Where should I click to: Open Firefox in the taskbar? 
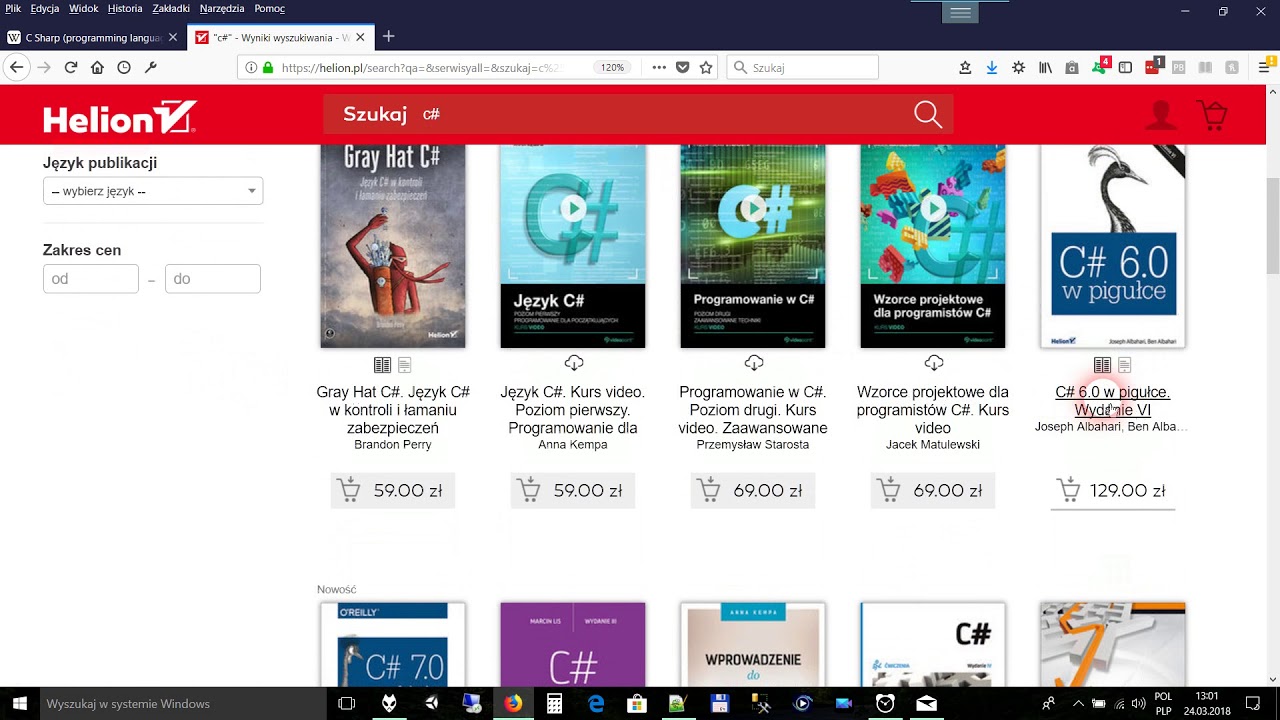(512, 703)
